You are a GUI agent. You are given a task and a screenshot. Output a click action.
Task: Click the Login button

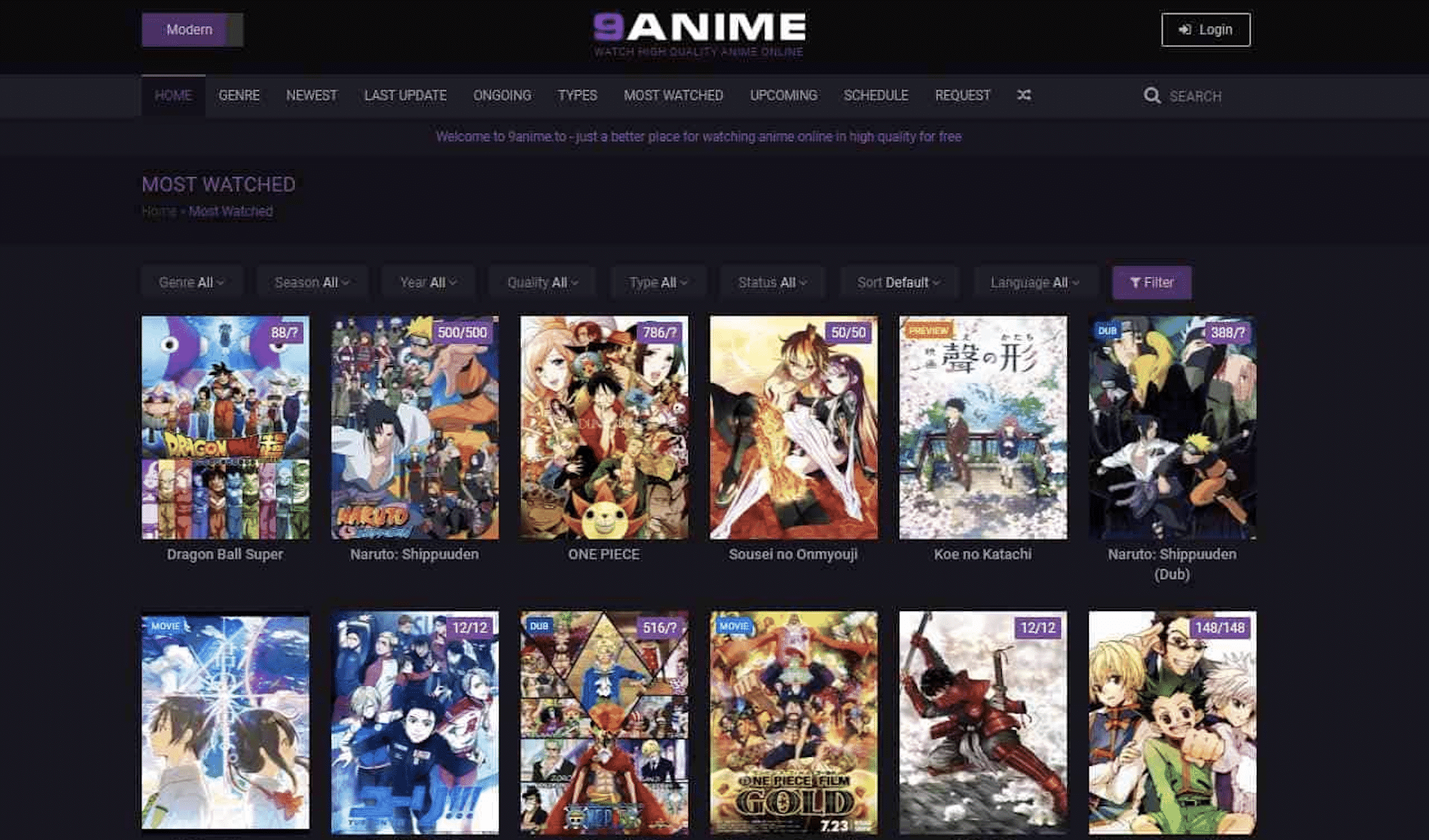(x=1205, y=30)
